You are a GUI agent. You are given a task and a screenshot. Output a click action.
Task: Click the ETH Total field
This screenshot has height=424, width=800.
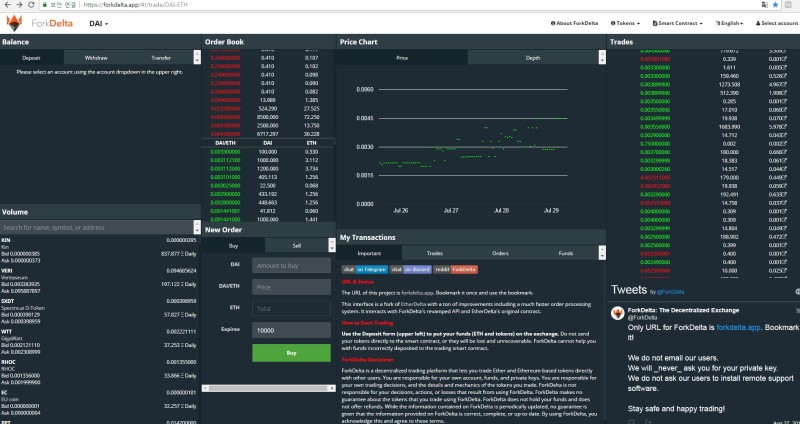[291, 309]
